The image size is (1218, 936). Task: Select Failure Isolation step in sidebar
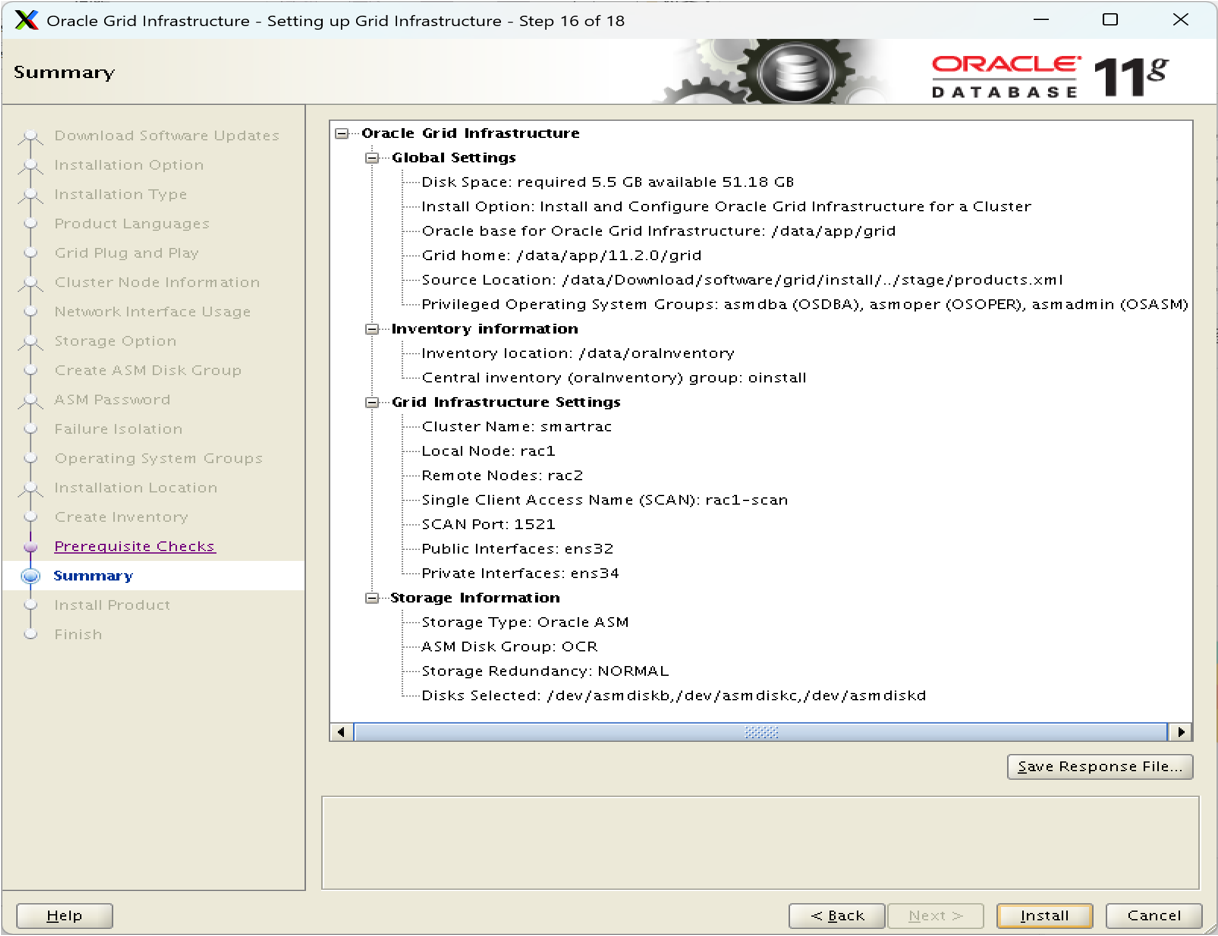coord(119,429)
